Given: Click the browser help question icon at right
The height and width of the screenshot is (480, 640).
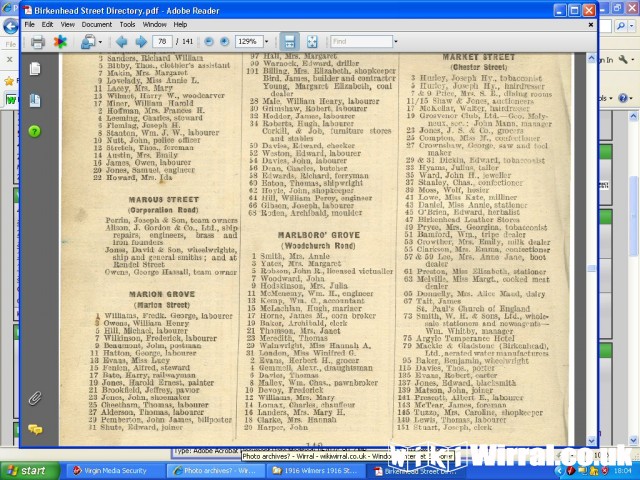Looking at the screenshot, I should (x=623, y=98).
